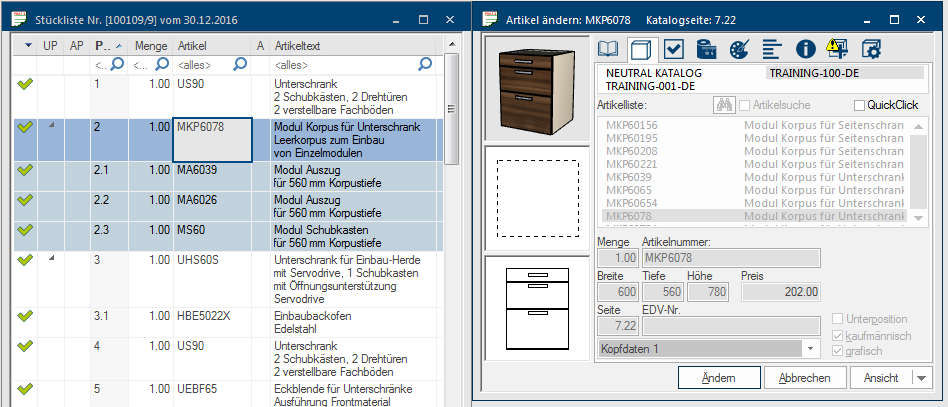The width and height of the screenshot is (948, 407).
Task: Open the Kopfdaten 1 dropdown
Action: point(809,348)
